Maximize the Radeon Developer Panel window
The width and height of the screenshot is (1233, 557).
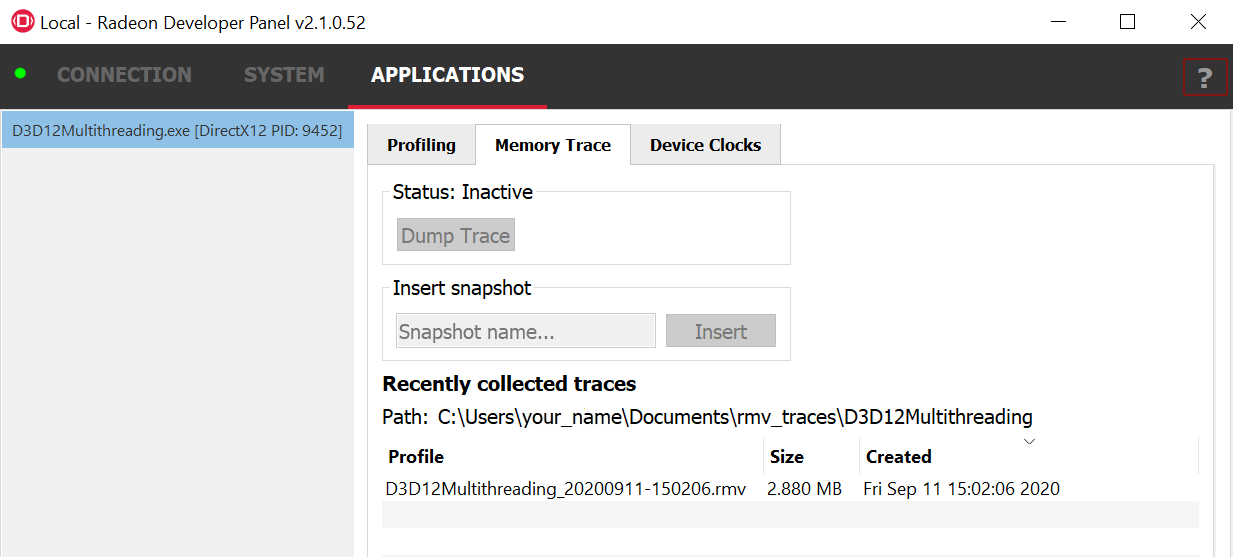point(1127,22)
